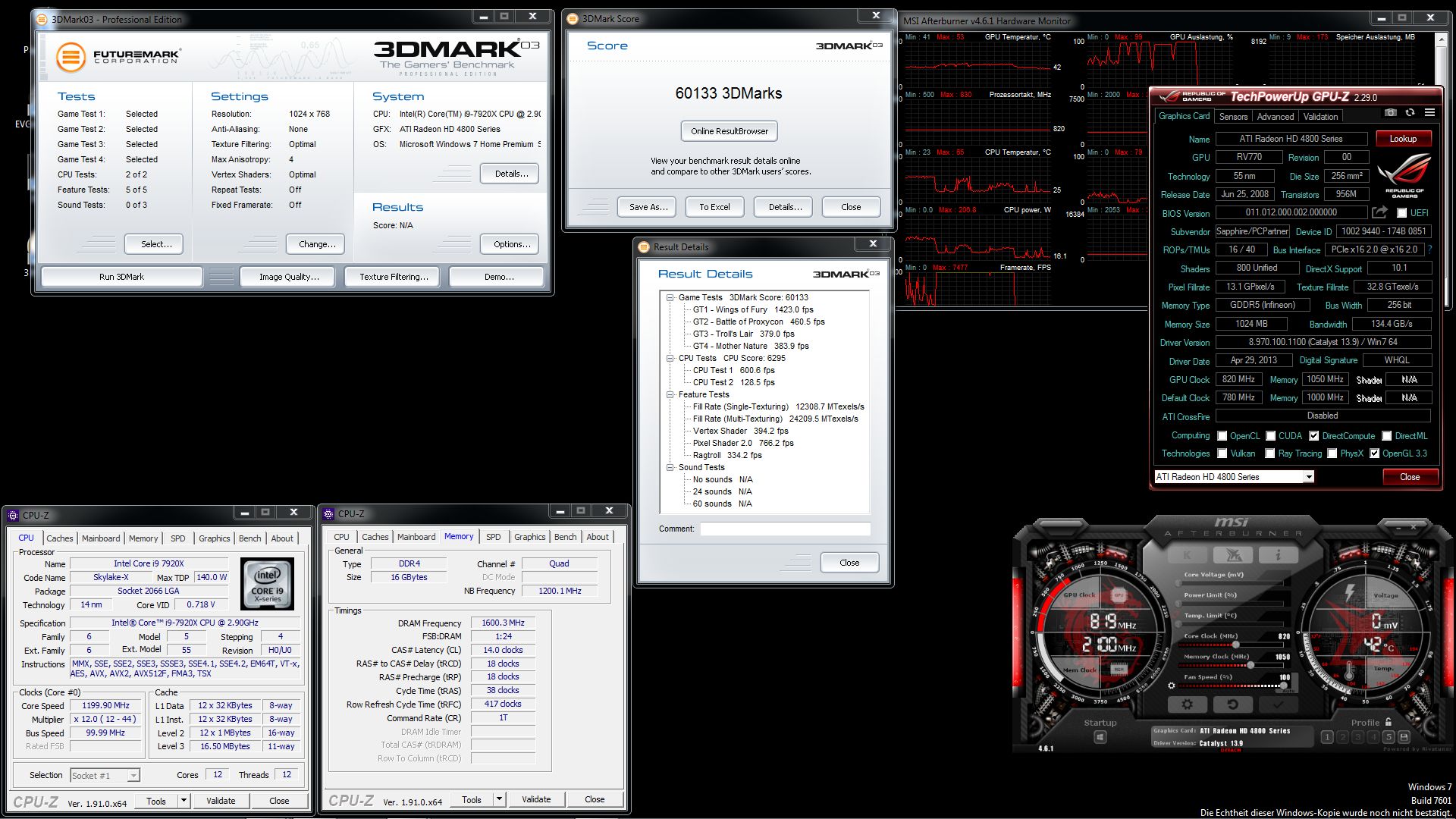
Task: Collapse the Sound Tests tree node
Action: [670, 468]
